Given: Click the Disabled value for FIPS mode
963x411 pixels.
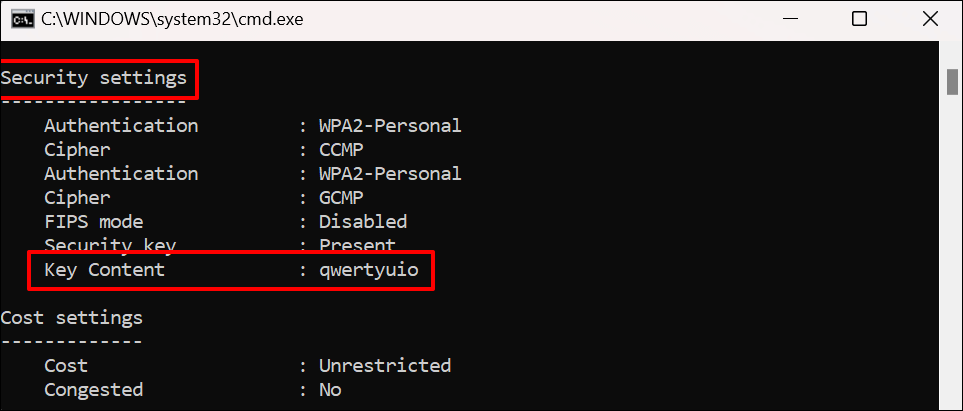Looking at the screenshot, I should (363, 222).
